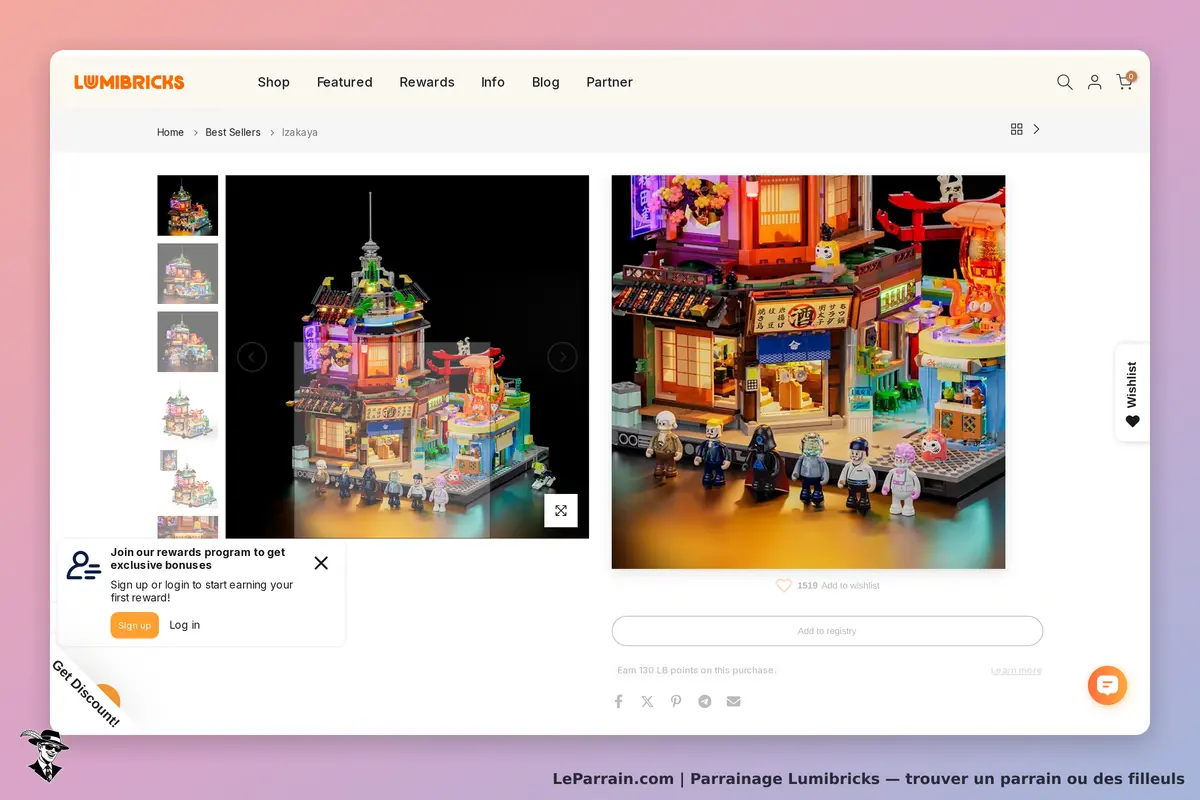Image resolution: width=1200 pixels, height=800 pixels.
Task: Open the orange chat support bubble
Action: (x=1108, y=685)
